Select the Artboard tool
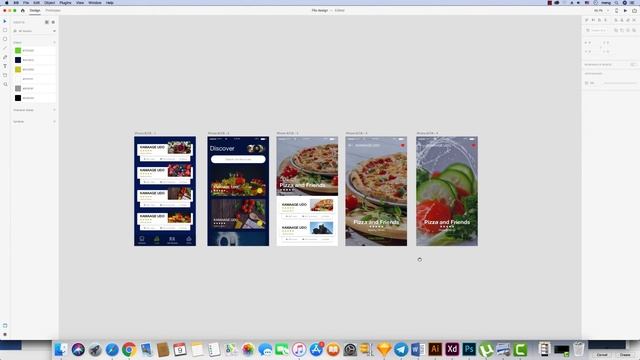Viewport: 640px width, 360px height. click(x=5, y=75)
